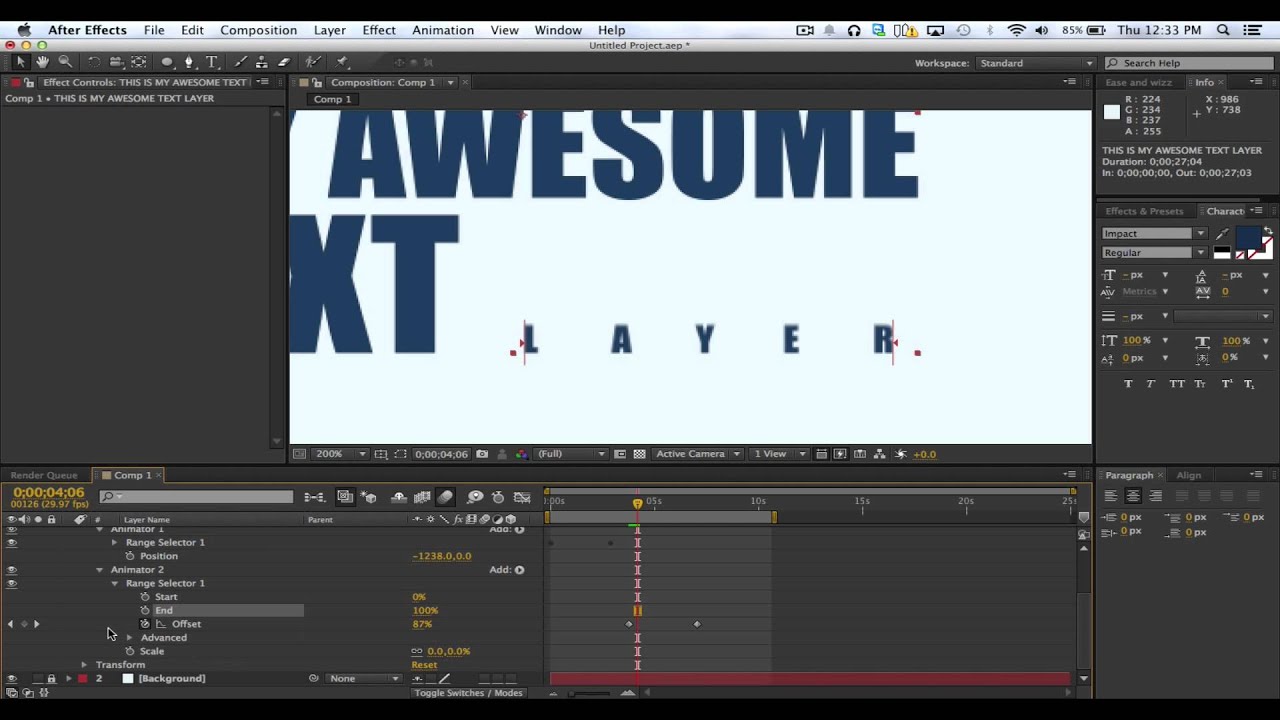Viewport: 1280px width, 720px height.
Task: Select the Ellipse shape tool
Action: [167, 62]
